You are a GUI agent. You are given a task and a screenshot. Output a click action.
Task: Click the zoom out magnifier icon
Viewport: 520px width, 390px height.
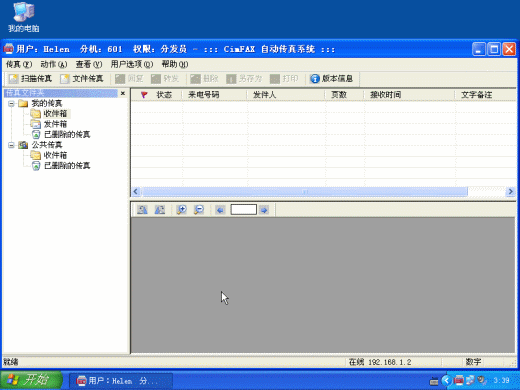coord(199,210)
